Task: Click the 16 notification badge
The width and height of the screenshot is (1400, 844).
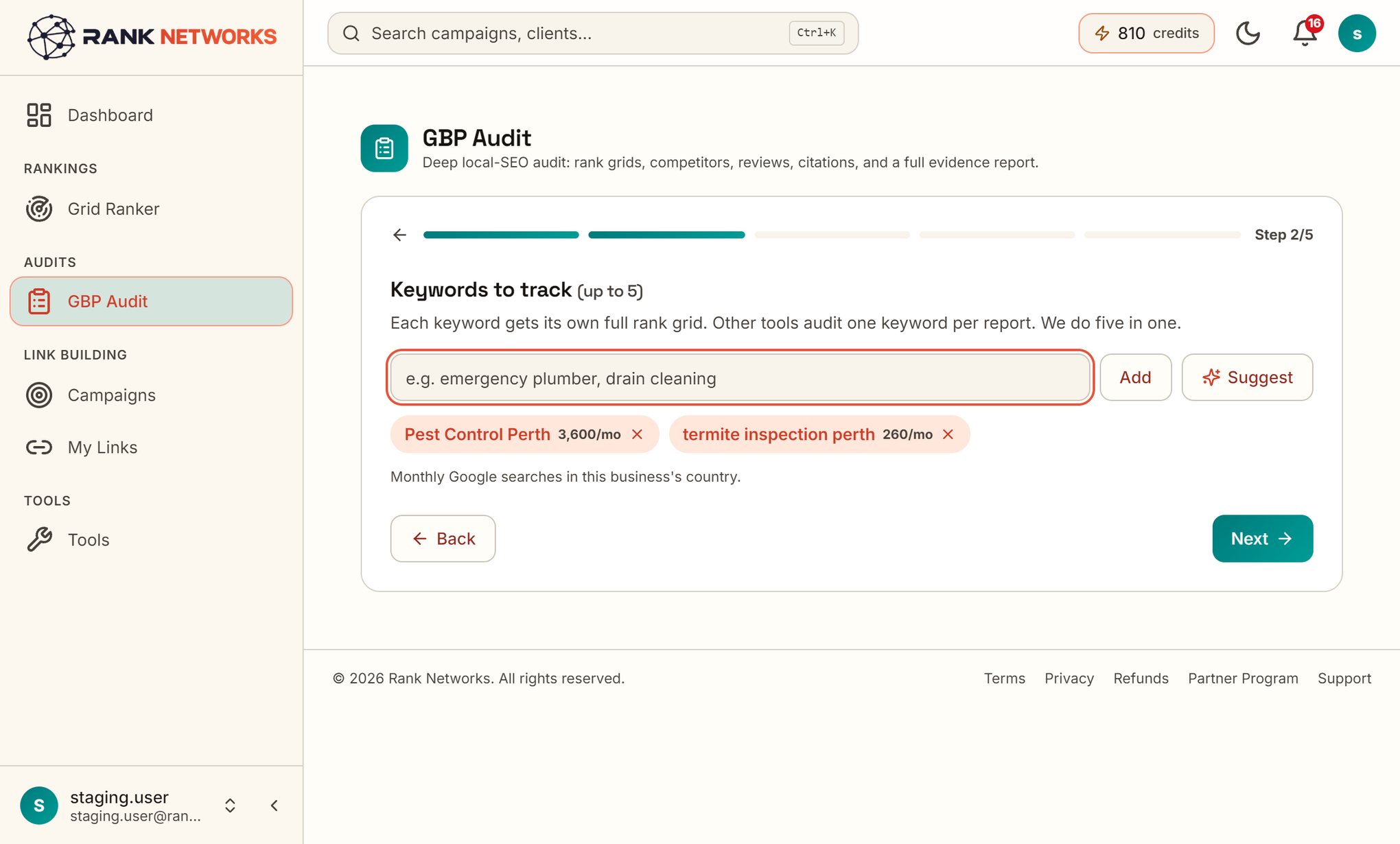Action: click(x=1314, y=23)
